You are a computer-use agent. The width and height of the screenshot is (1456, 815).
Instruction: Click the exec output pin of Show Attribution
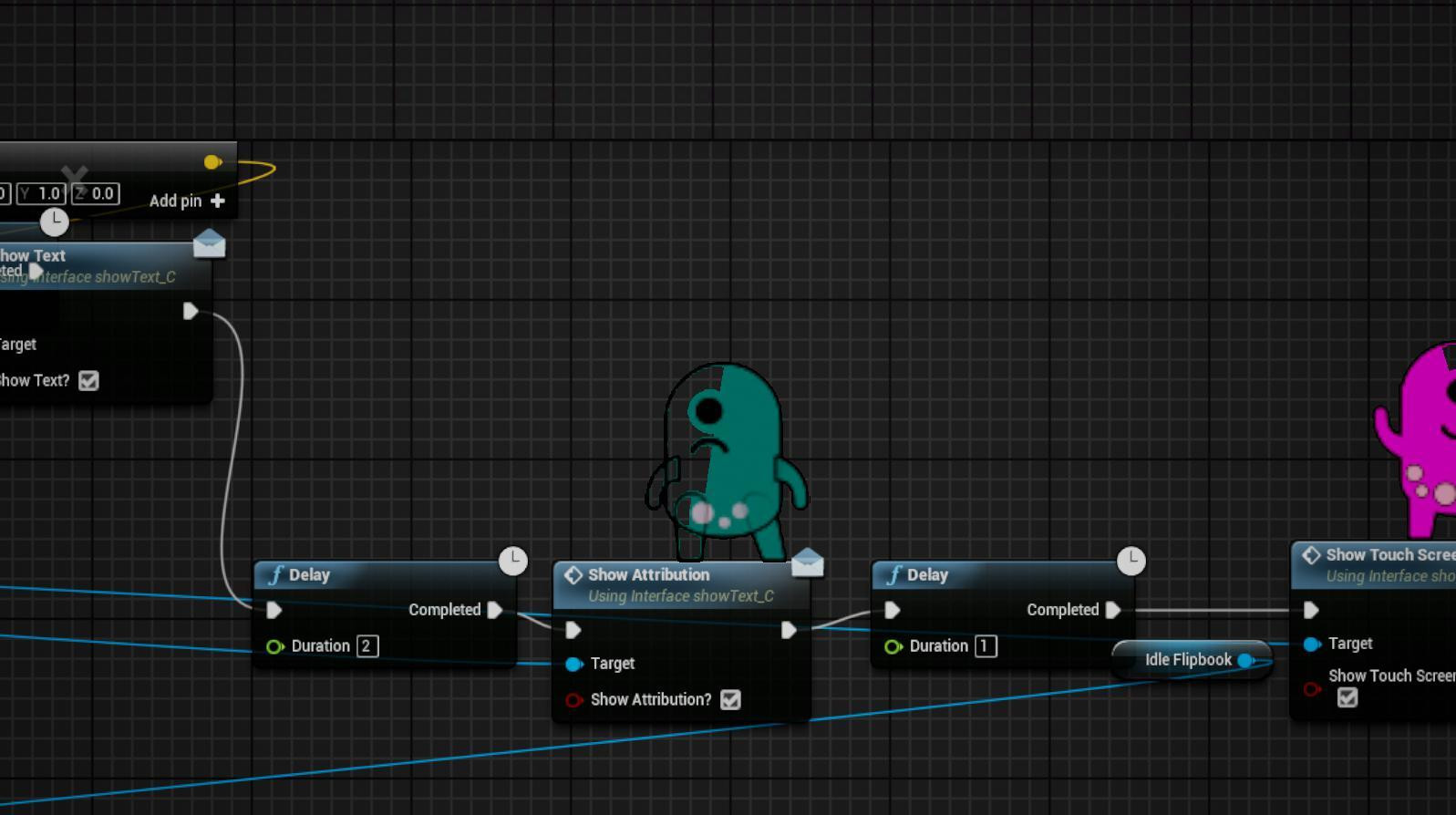click(x=790, y=630)
